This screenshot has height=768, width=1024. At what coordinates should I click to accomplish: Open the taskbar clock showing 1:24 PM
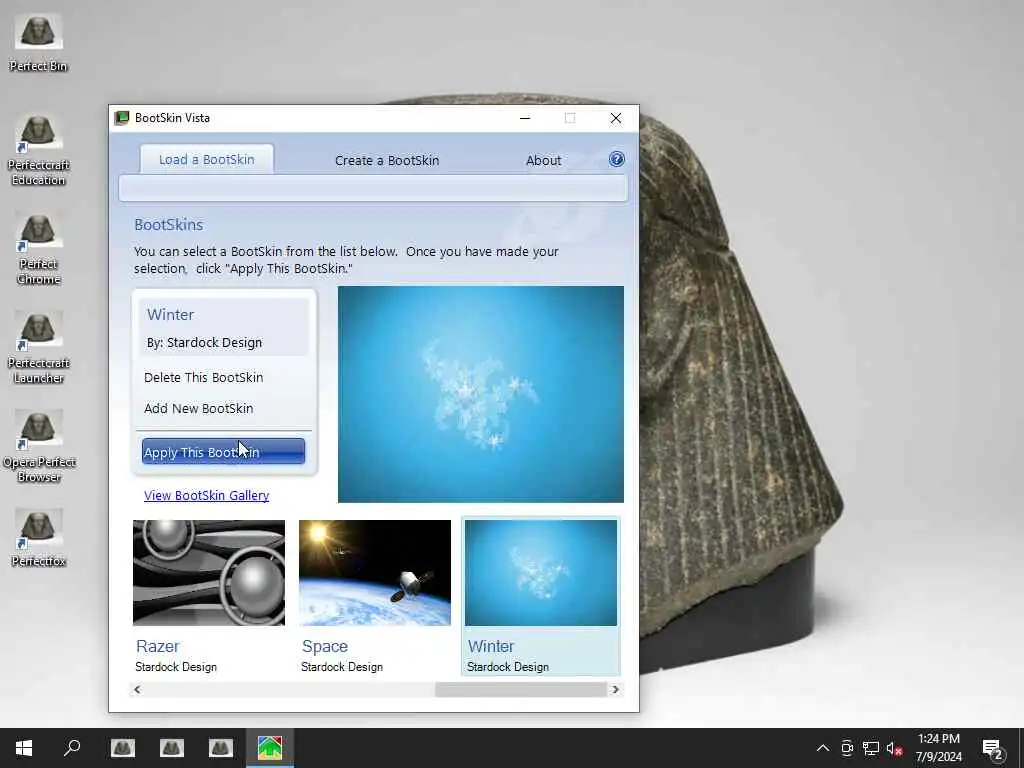click(938, 748)
